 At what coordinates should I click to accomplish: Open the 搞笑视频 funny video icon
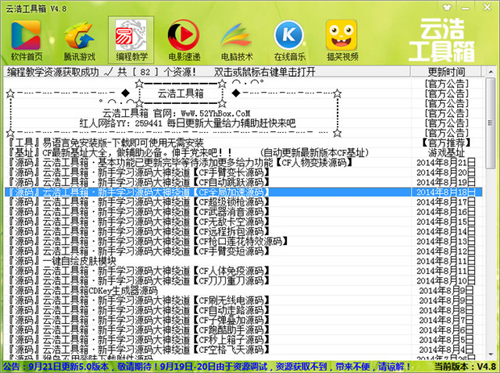(x=342, y=40)
